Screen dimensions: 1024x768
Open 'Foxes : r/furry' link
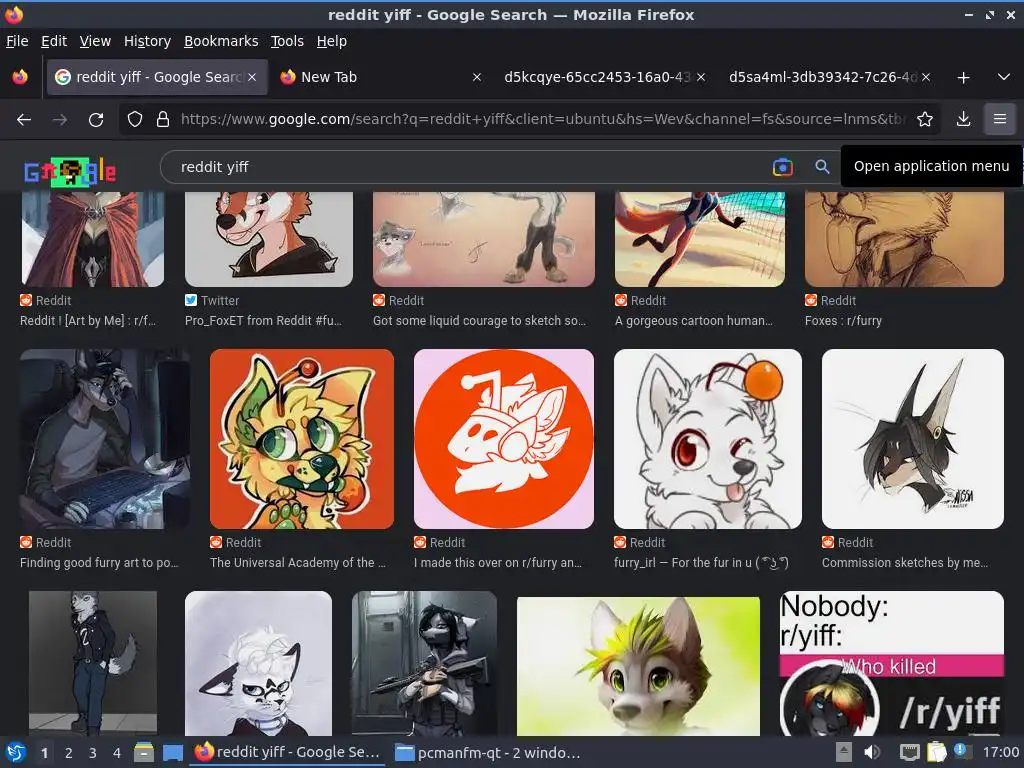(x=843, y=321)
